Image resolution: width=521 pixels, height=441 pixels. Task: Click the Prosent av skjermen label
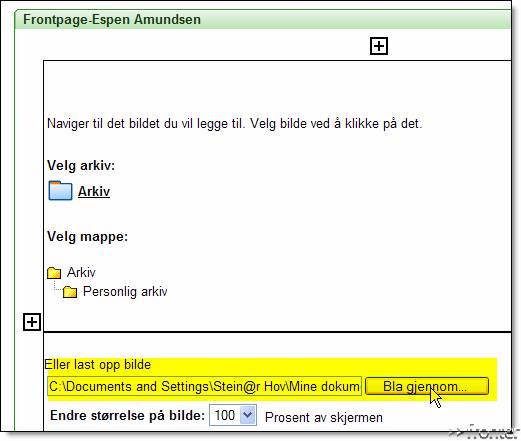(x=324, y=417)
